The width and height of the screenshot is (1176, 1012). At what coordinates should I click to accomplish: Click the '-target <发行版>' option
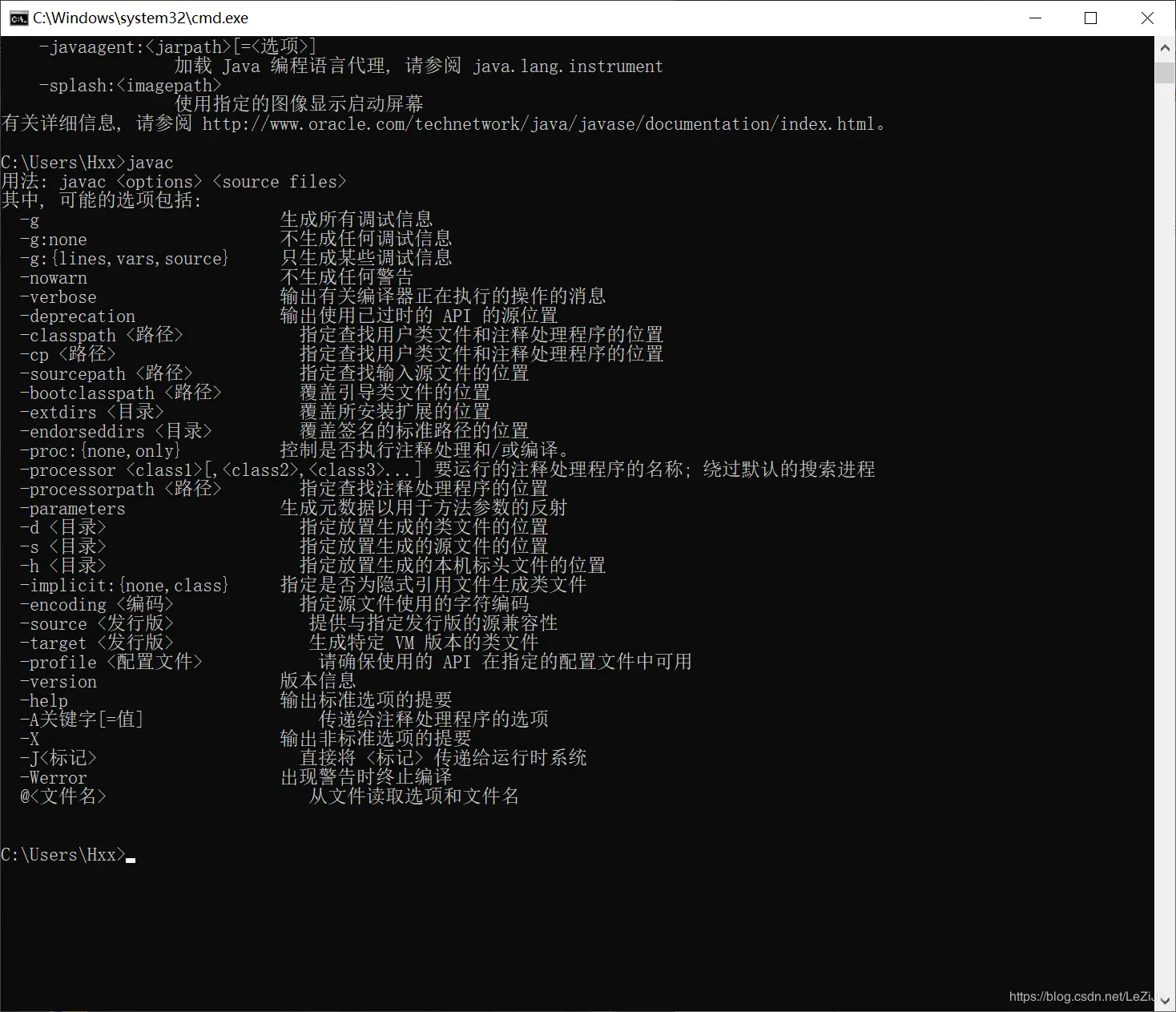[97, 643]
